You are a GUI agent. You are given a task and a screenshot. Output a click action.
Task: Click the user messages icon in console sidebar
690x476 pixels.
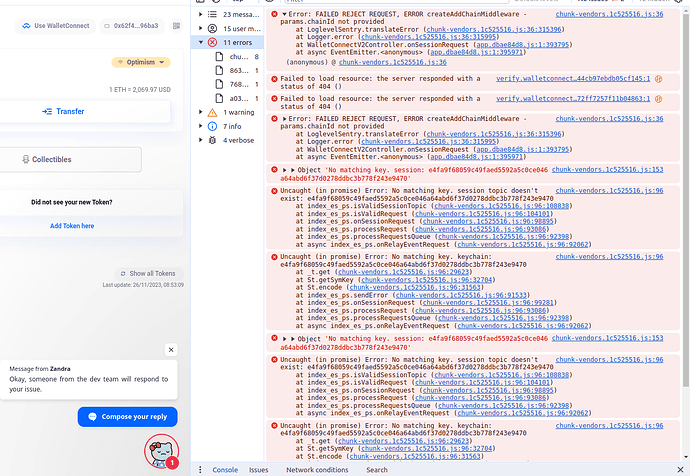click(212, 29)
